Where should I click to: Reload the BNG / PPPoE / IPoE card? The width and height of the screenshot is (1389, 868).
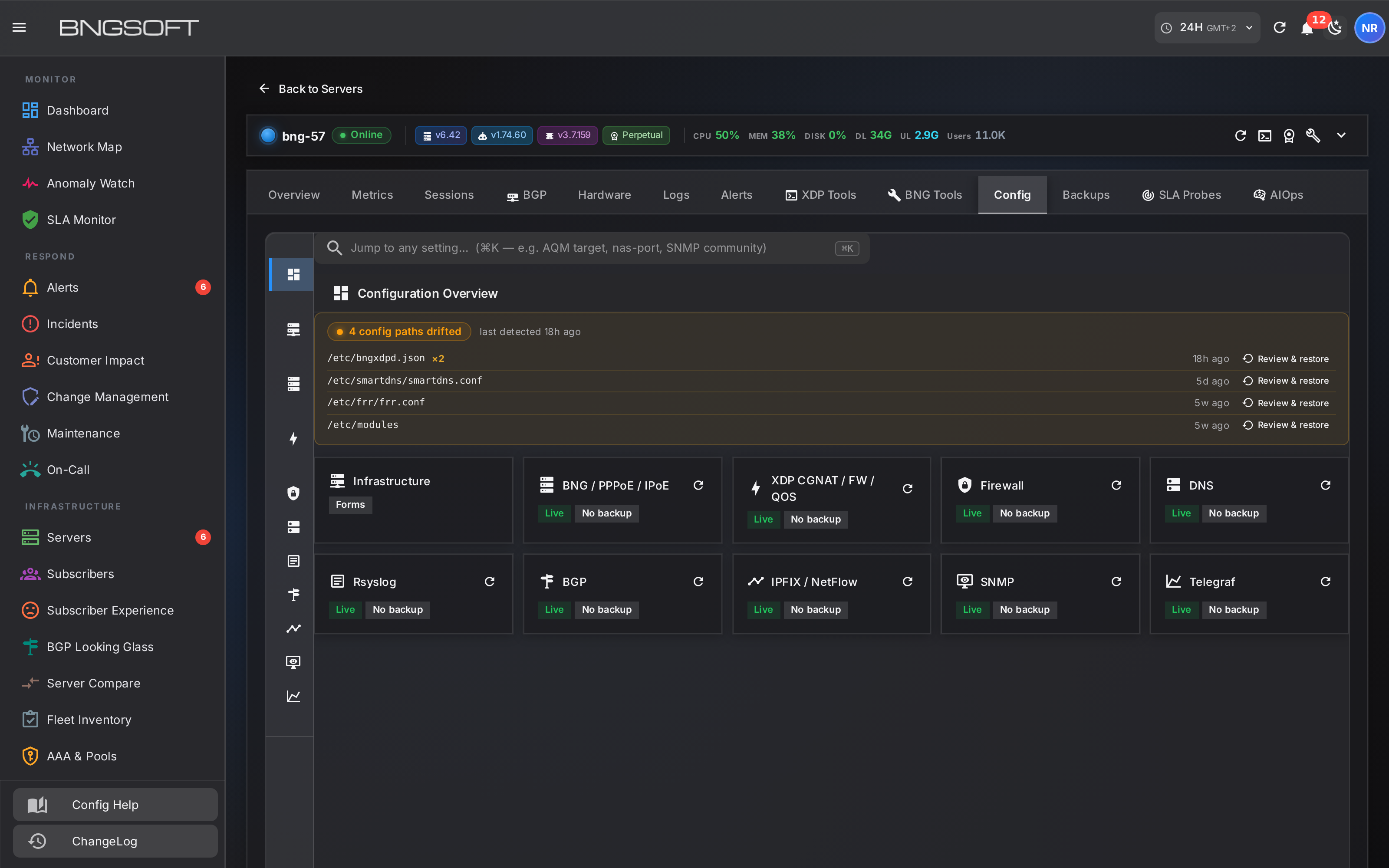click(x=698, y=486)
